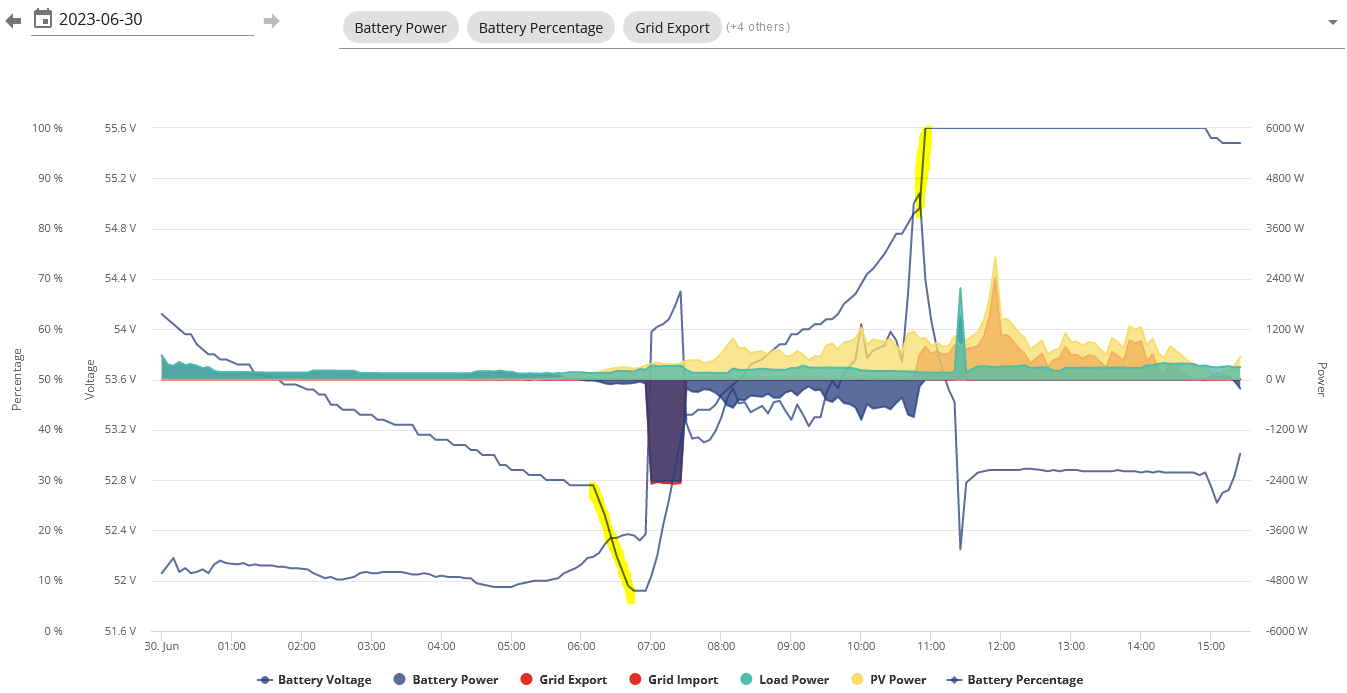The height and width of the screenshot is (693, 1347).
Task: Click the PV Power yellow legend dot
Action: pyautogui.click(x=856, y=680)
